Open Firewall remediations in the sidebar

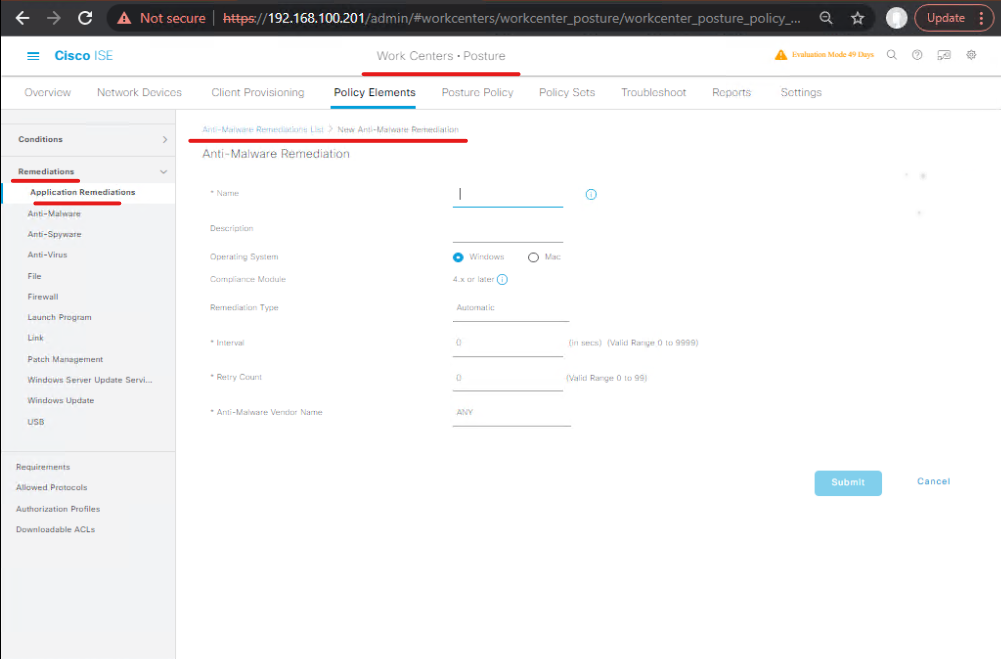pos(43,297)
